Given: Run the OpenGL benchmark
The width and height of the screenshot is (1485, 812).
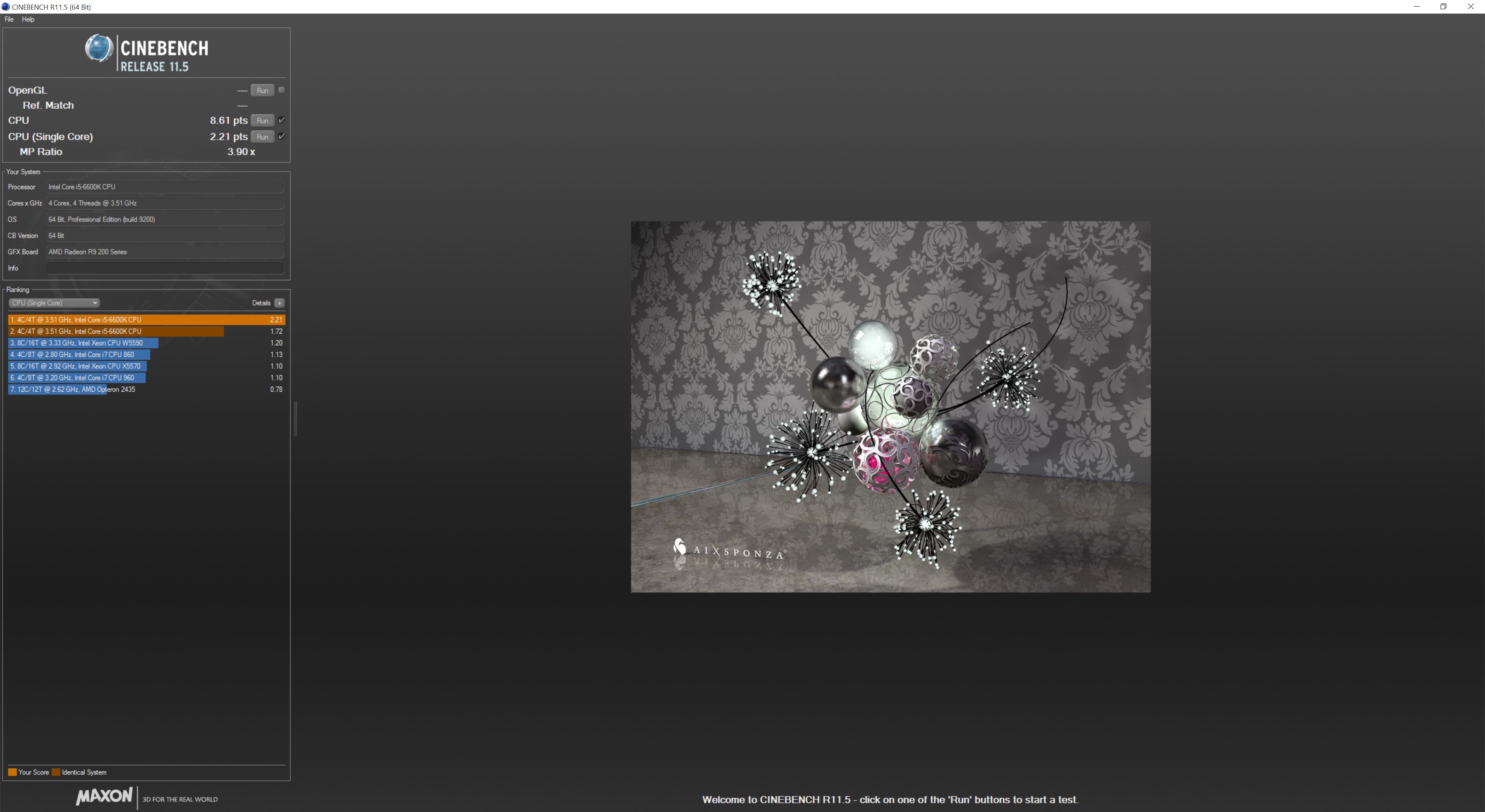Looking at the screenshot, I should [x=262, y=90].
